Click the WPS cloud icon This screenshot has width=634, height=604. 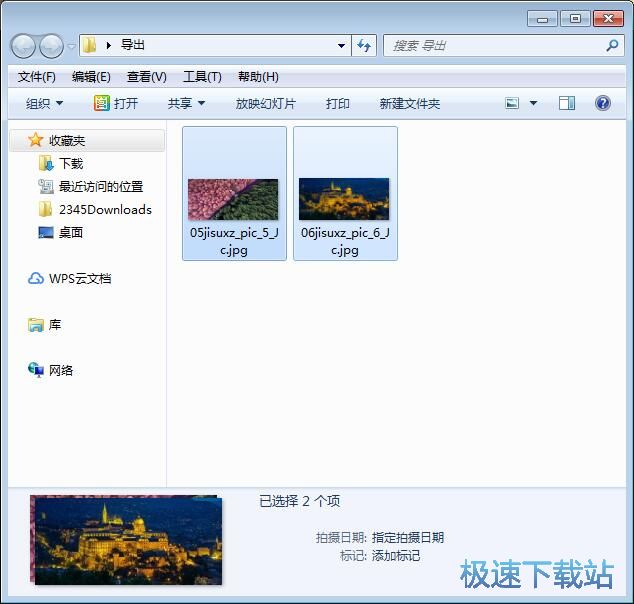click(36, 279)
